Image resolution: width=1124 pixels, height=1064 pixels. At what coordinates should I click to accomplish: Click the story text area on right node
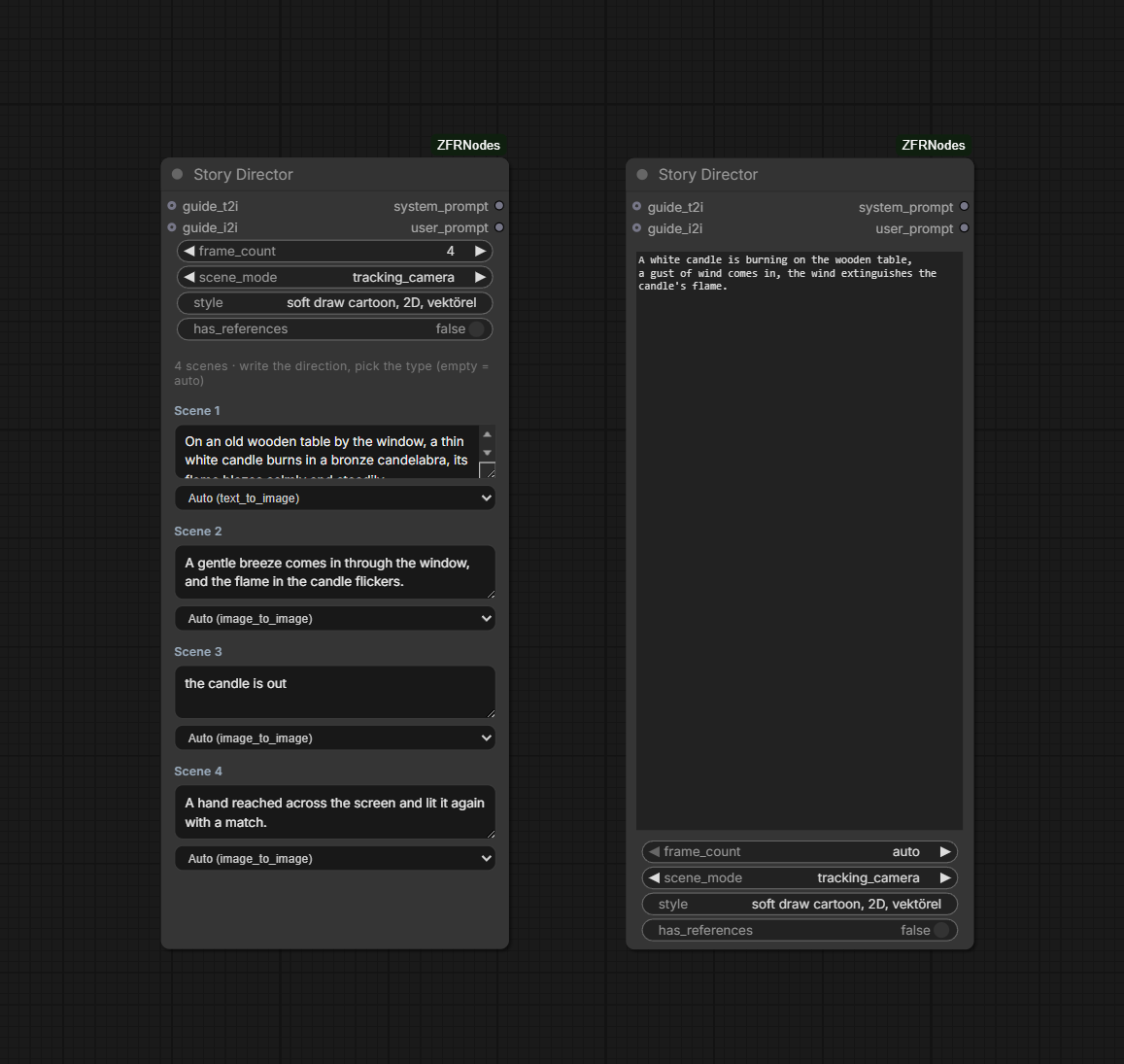pyautogui.click(x=800, y=540)
